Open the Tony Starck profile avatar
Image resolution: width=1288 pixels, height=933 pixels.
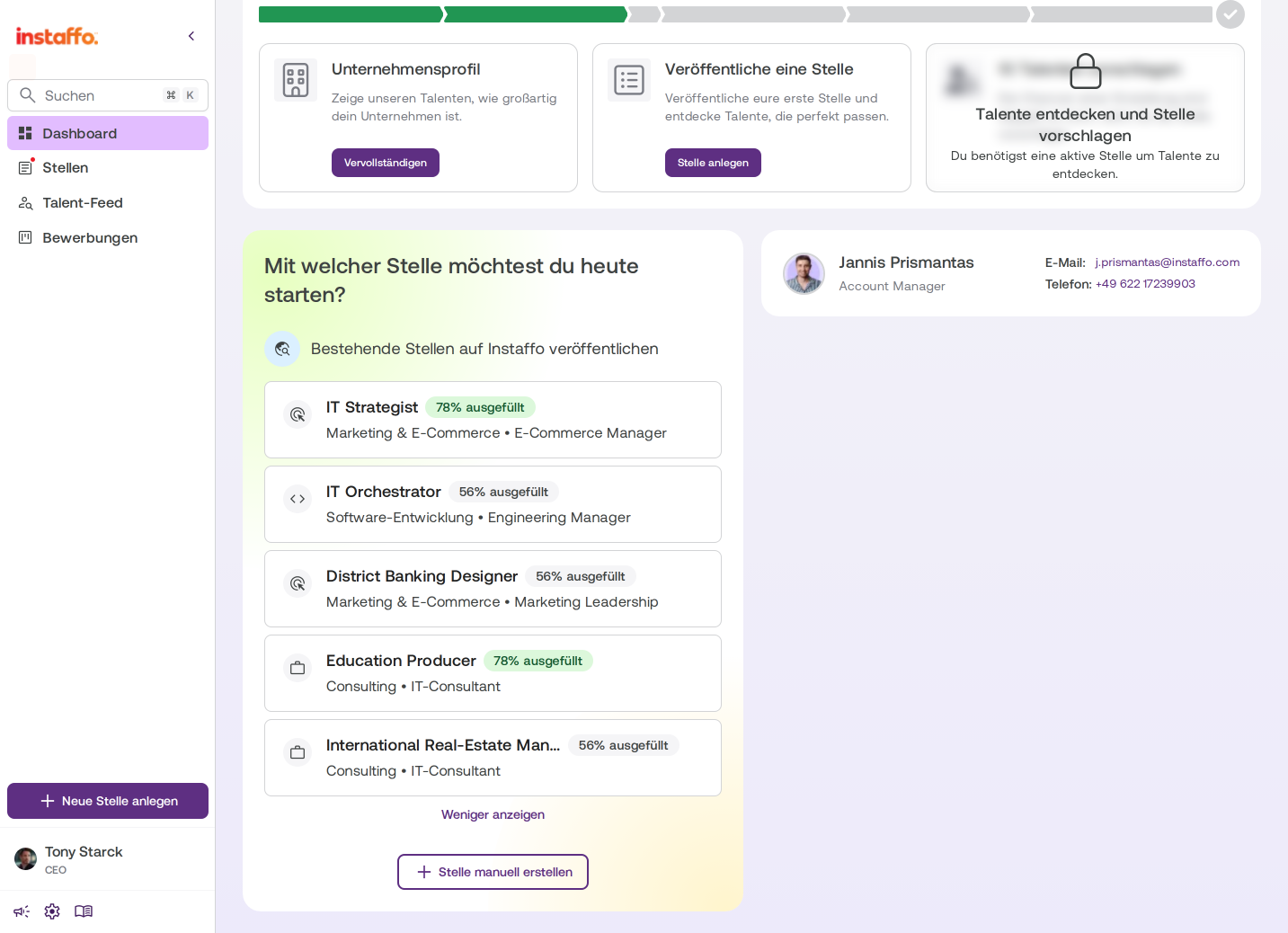(25, 859)
